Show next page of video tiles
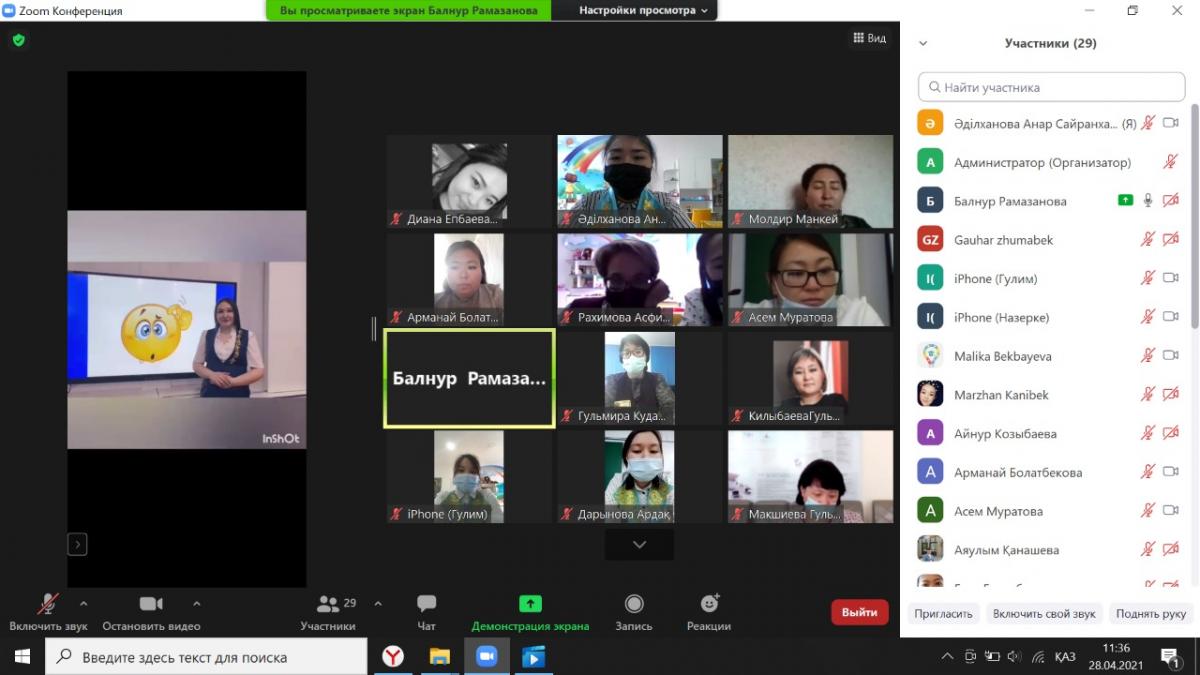The width and height of the screenshot is (1200, 675). (639, 545)
